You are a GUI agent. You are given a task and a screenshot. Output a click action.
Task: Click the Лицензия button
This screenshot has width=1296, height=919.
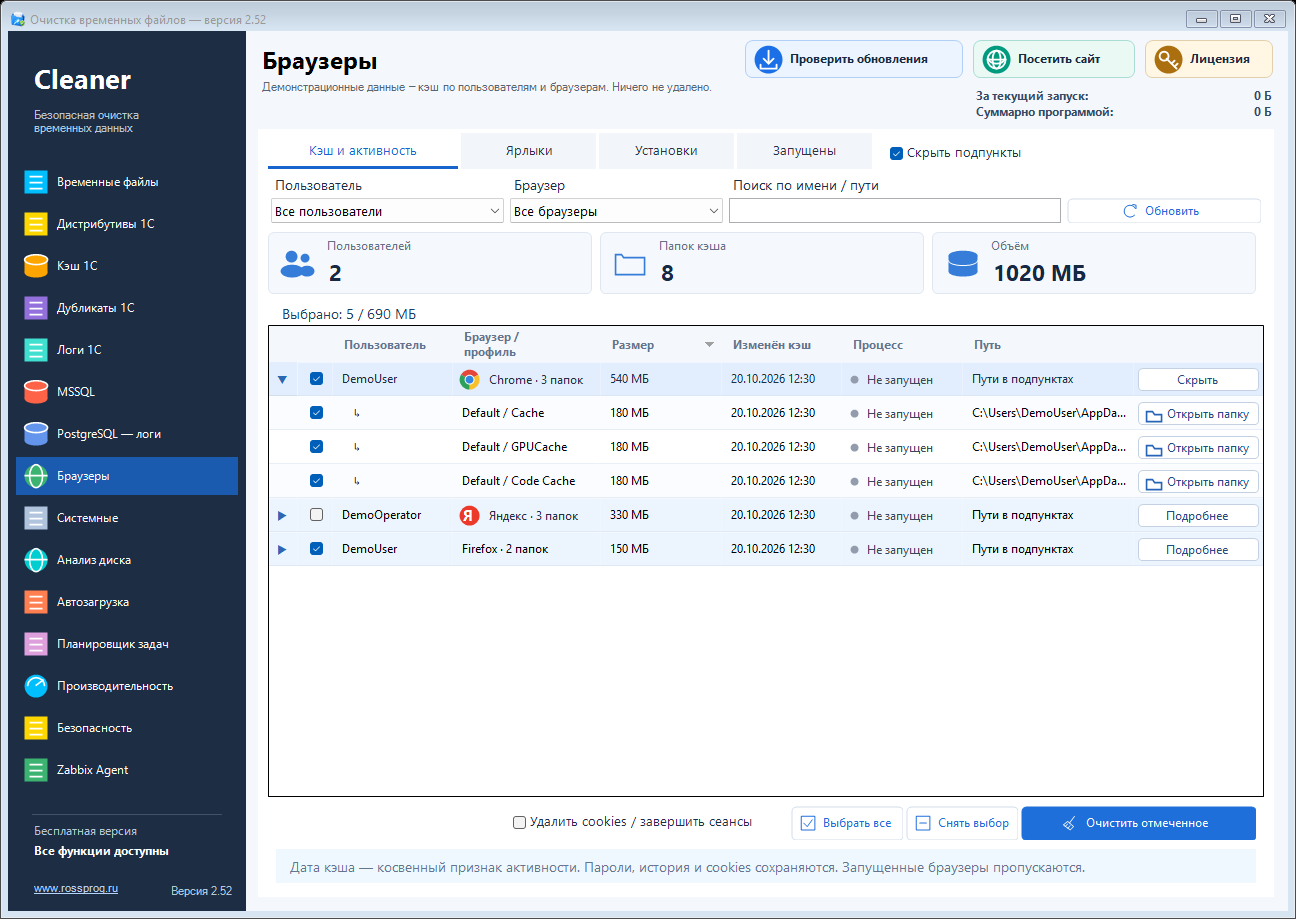[x=1209, y=59]
